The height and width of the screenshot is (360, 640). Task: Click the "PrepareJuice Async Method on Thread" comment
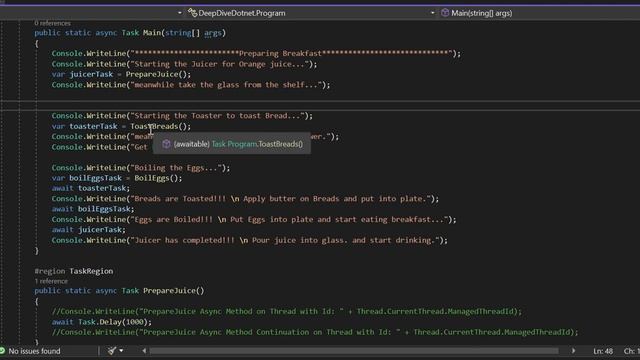coord(287,311)
